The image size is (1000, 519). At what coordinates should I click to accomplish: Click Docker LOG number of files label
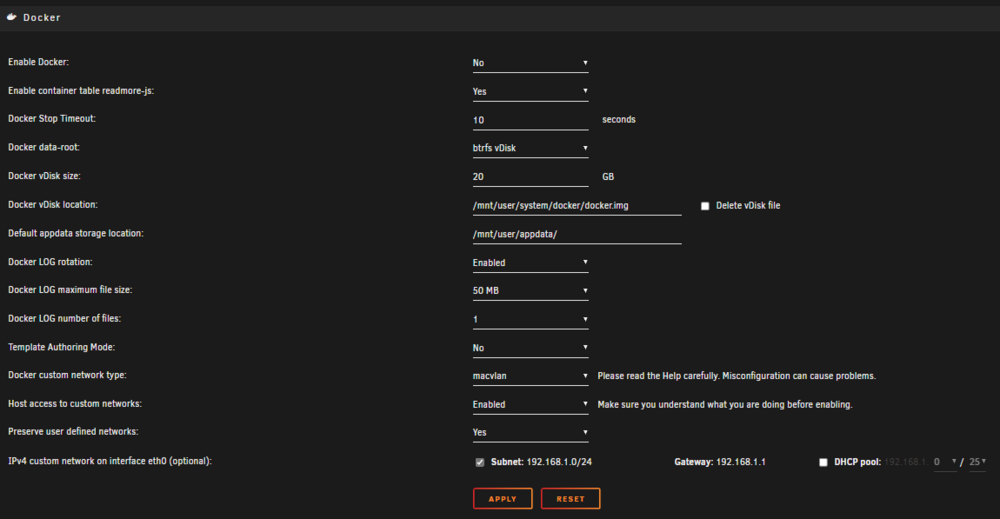[64, 319]
